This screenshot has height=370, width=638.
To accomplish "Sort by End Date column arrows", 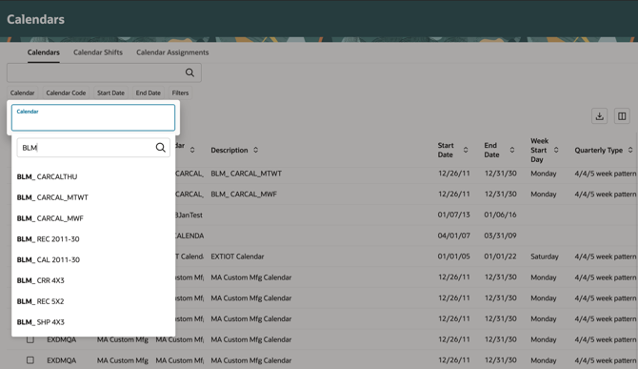I will 512,150.
